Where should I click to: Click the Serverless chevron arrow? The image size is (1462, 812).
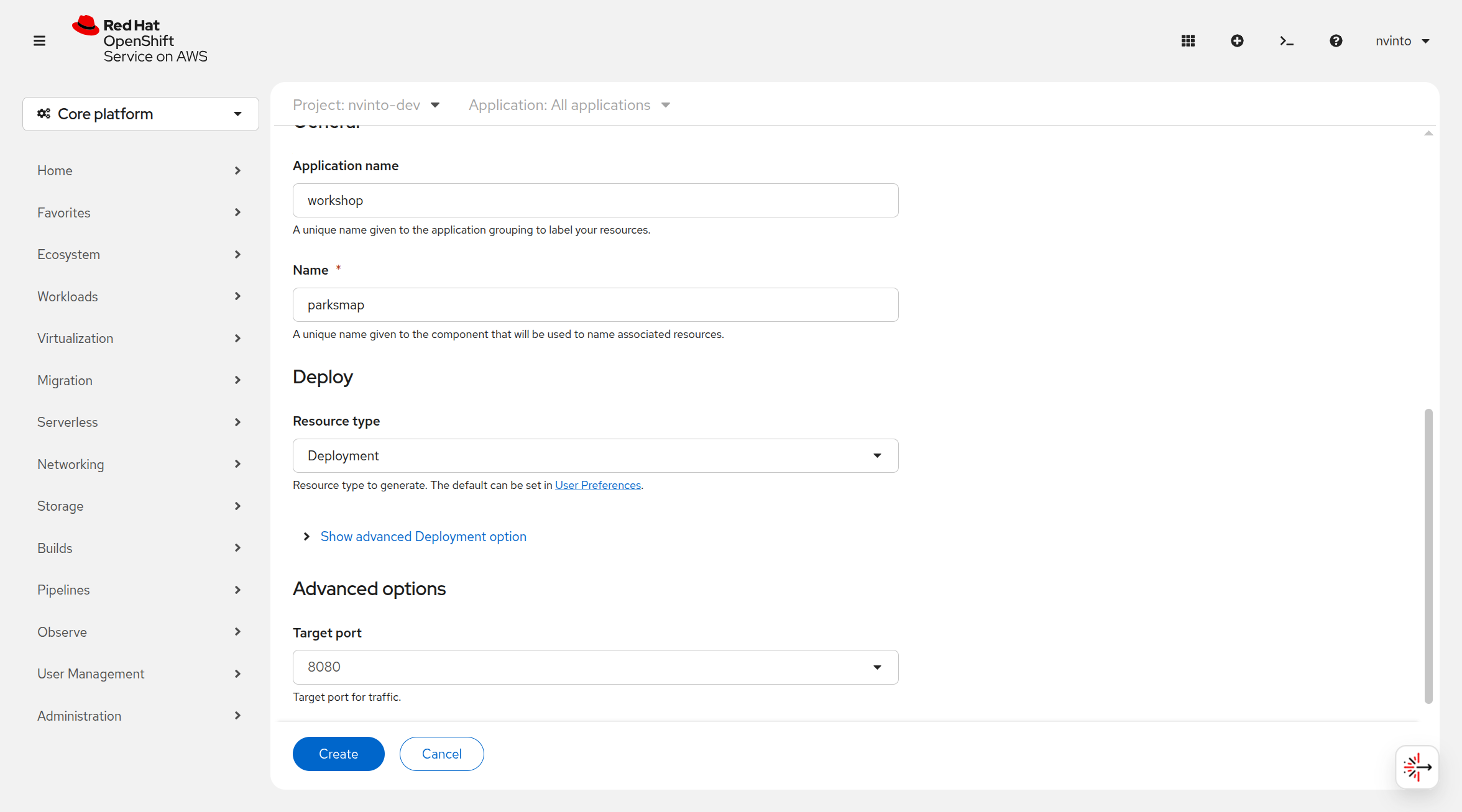tap(237, 422)
